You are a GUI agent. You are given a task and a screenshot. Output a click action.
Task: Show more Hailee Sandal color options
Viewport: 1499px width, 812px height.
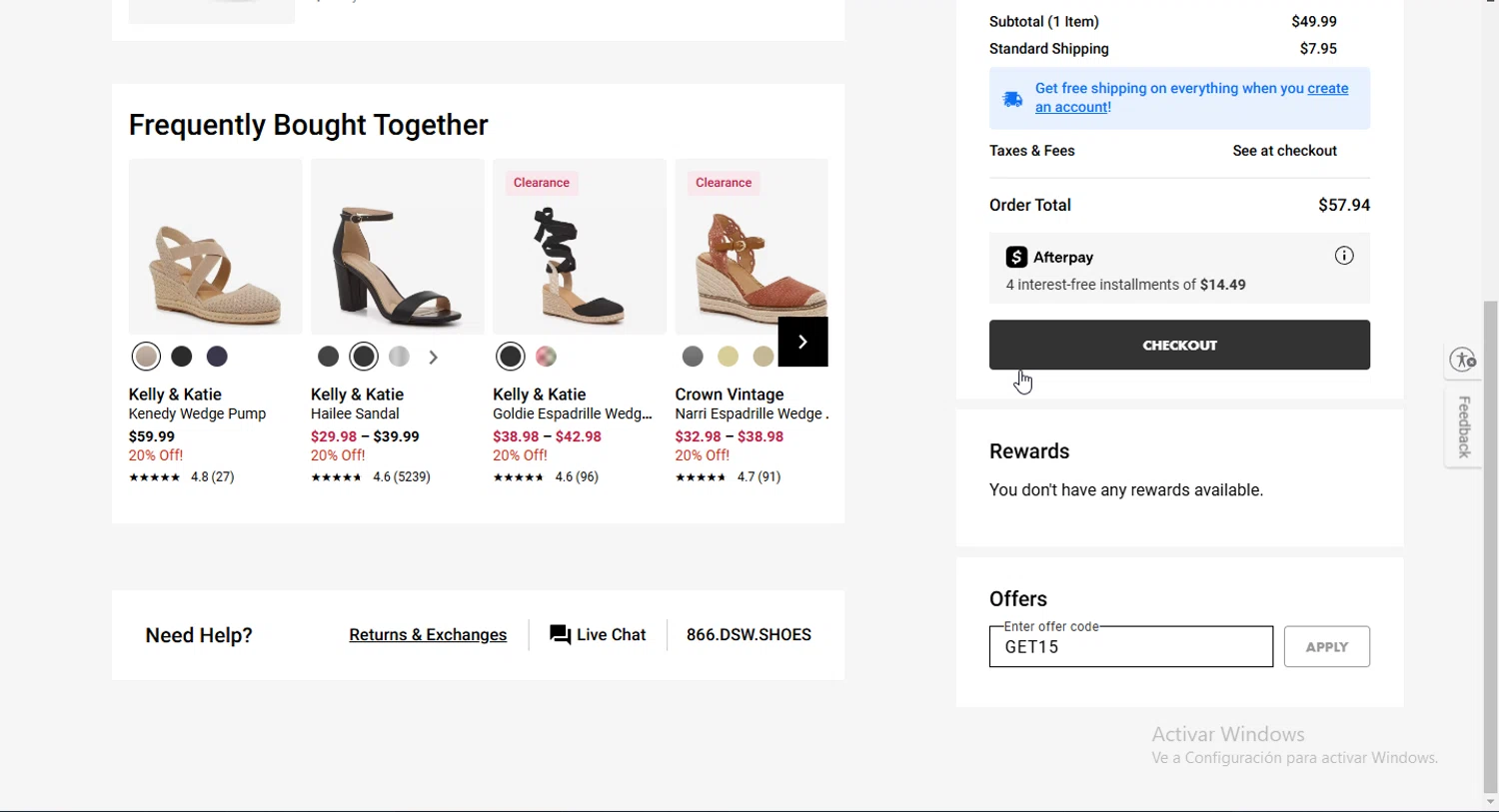(433, 357)
